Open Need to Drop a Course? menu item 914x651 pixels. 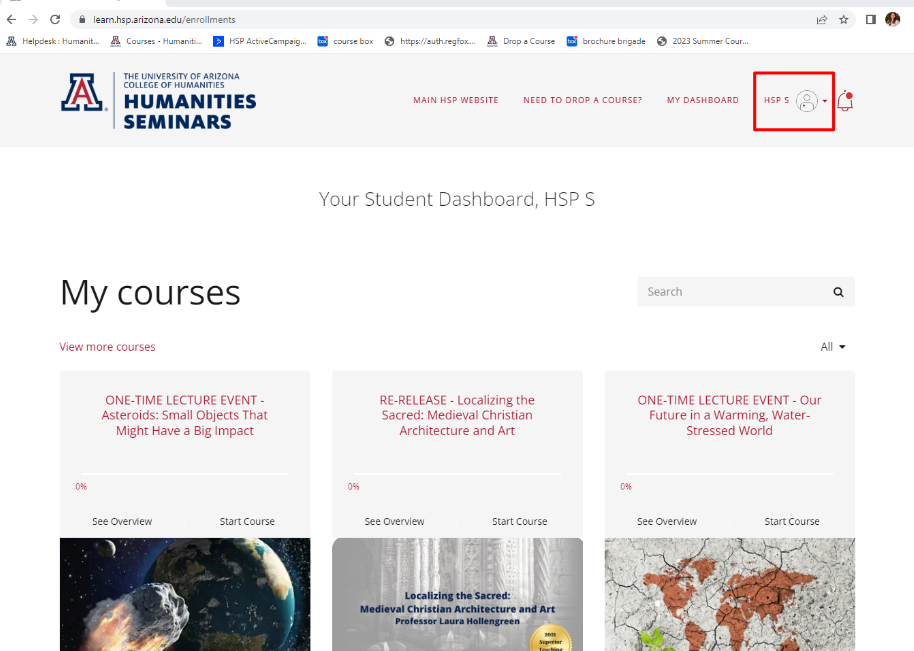[582, 100]
